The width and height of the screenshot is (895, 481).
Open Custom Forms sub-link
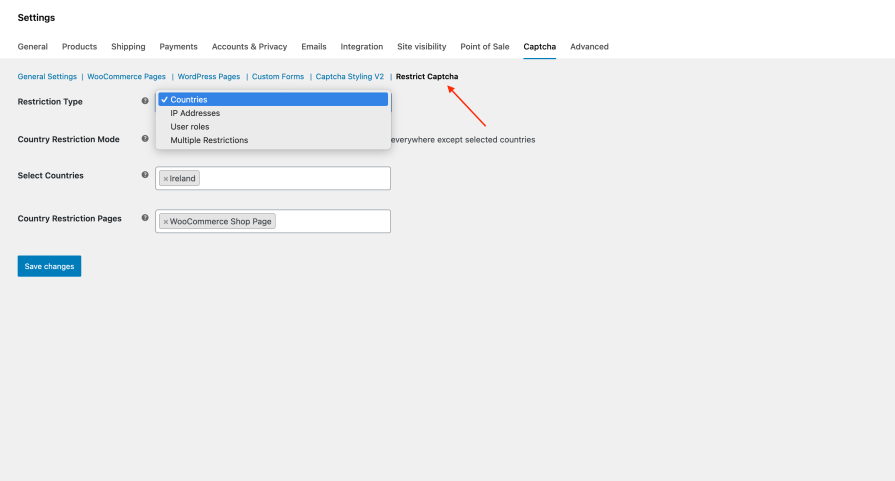click(277, 76)
